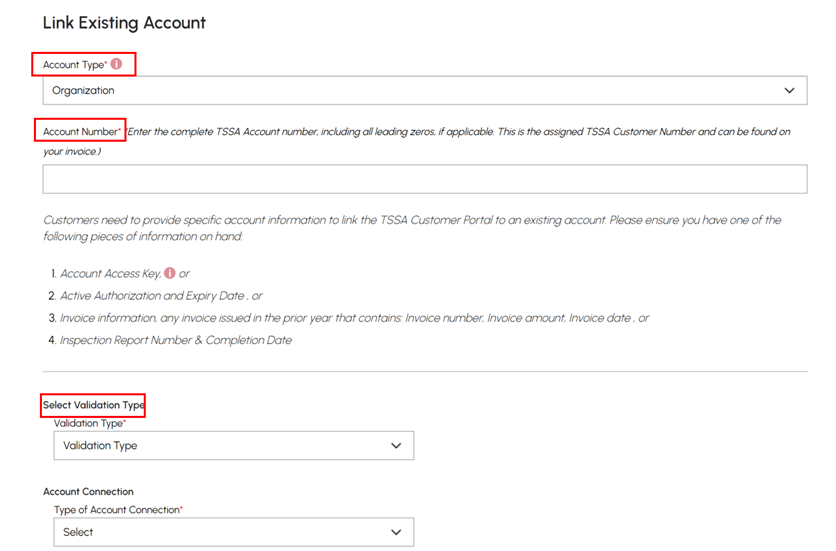Click the italic hint about TSSA Account number
836x551 pixels.
click(416, 141)
